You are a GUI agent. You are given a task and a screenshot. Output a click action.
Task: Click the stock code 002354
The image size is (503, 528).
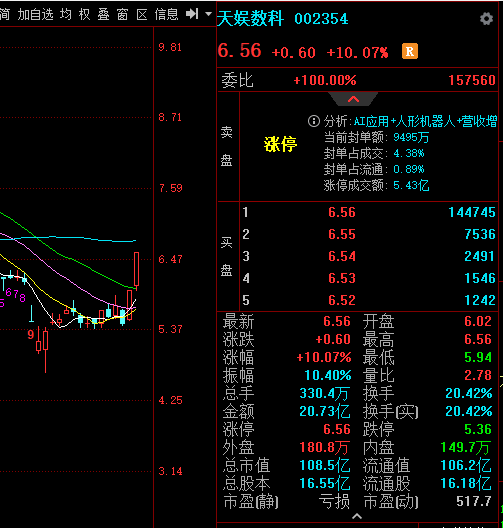click(321, 19)
